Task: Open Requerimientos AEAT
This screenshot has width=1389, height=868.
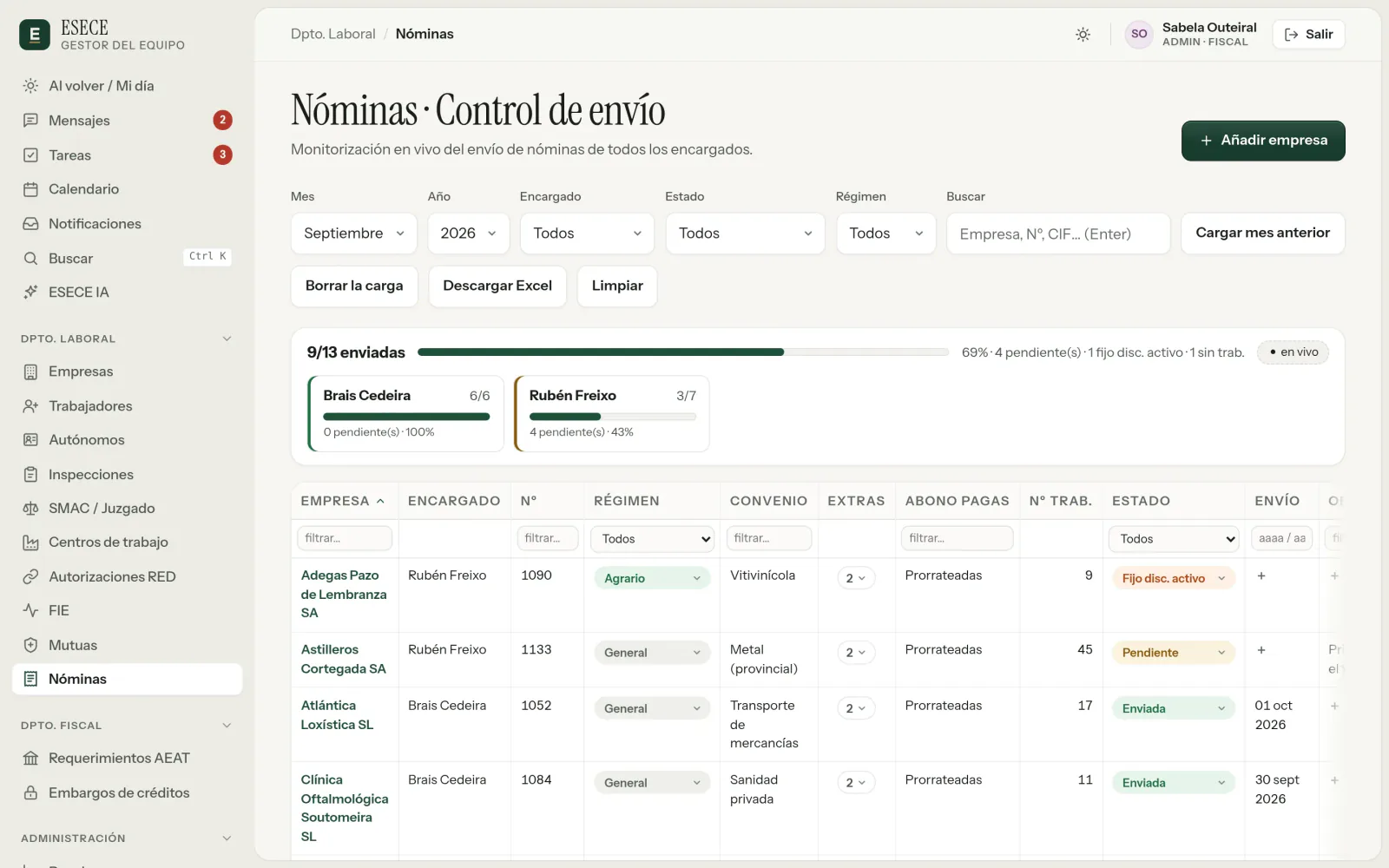Action: tap(127, 759)
